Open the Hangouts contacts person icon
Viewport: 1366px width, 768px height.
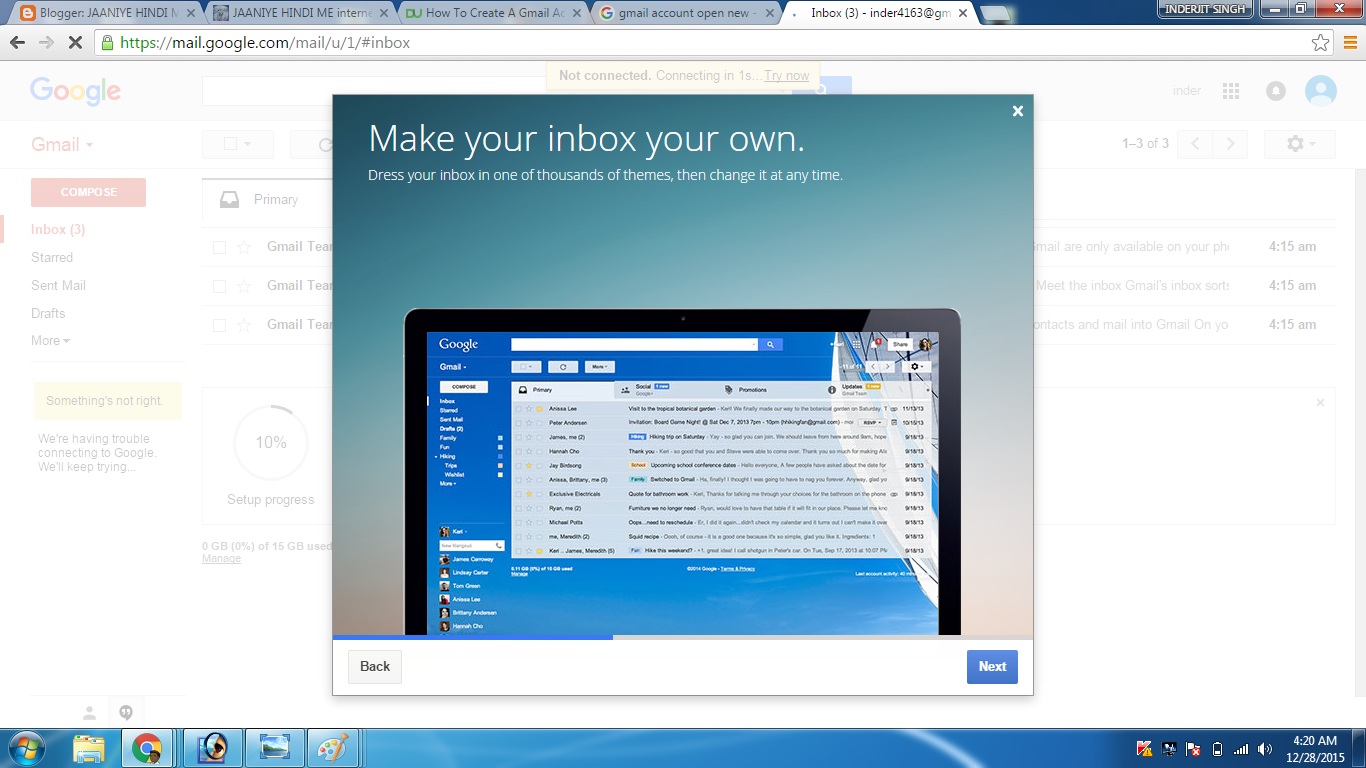[x=89, y=713]
